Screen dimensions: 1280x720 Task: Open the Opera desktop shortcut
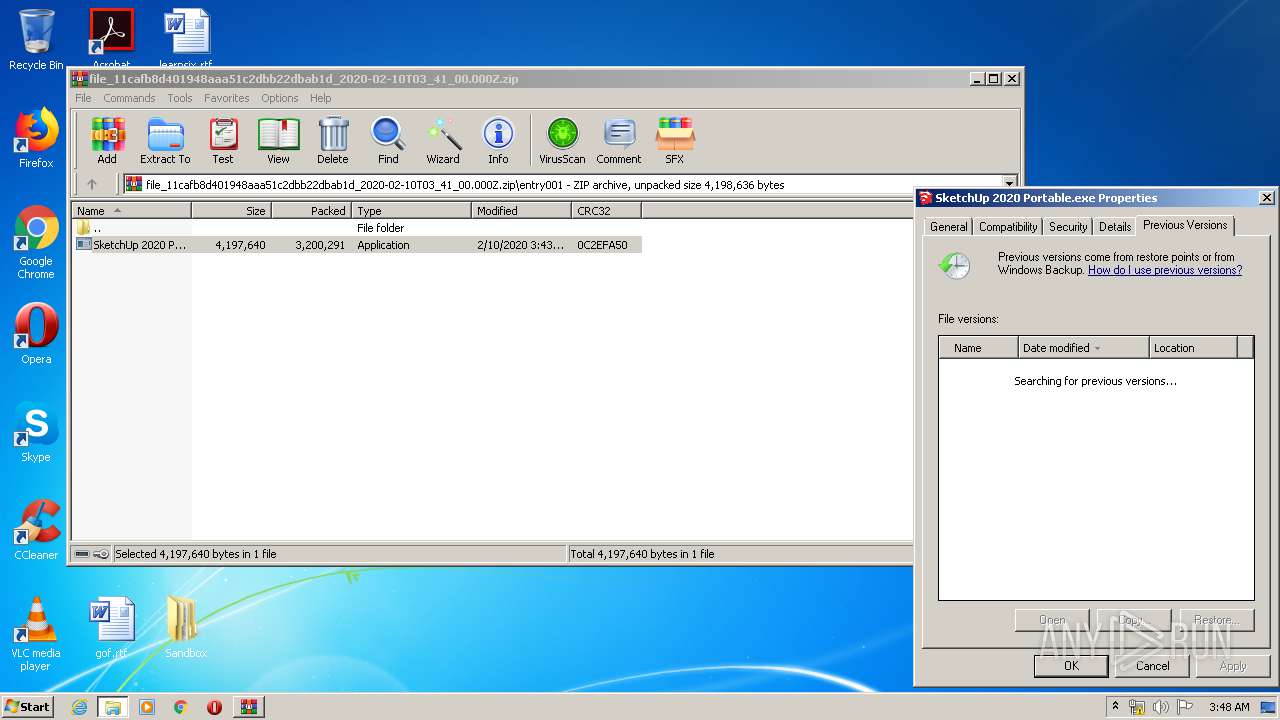[36, 334]
